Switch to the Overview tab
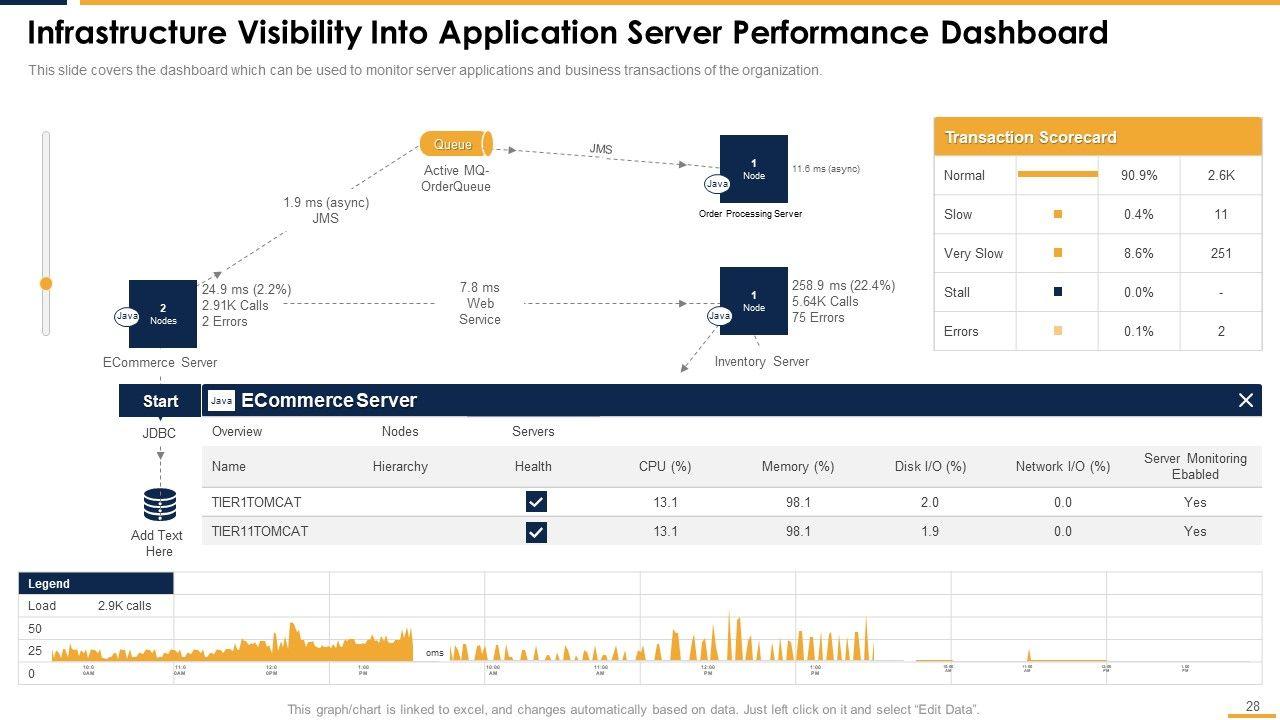1280x720 pixels. tap(237, 432)
